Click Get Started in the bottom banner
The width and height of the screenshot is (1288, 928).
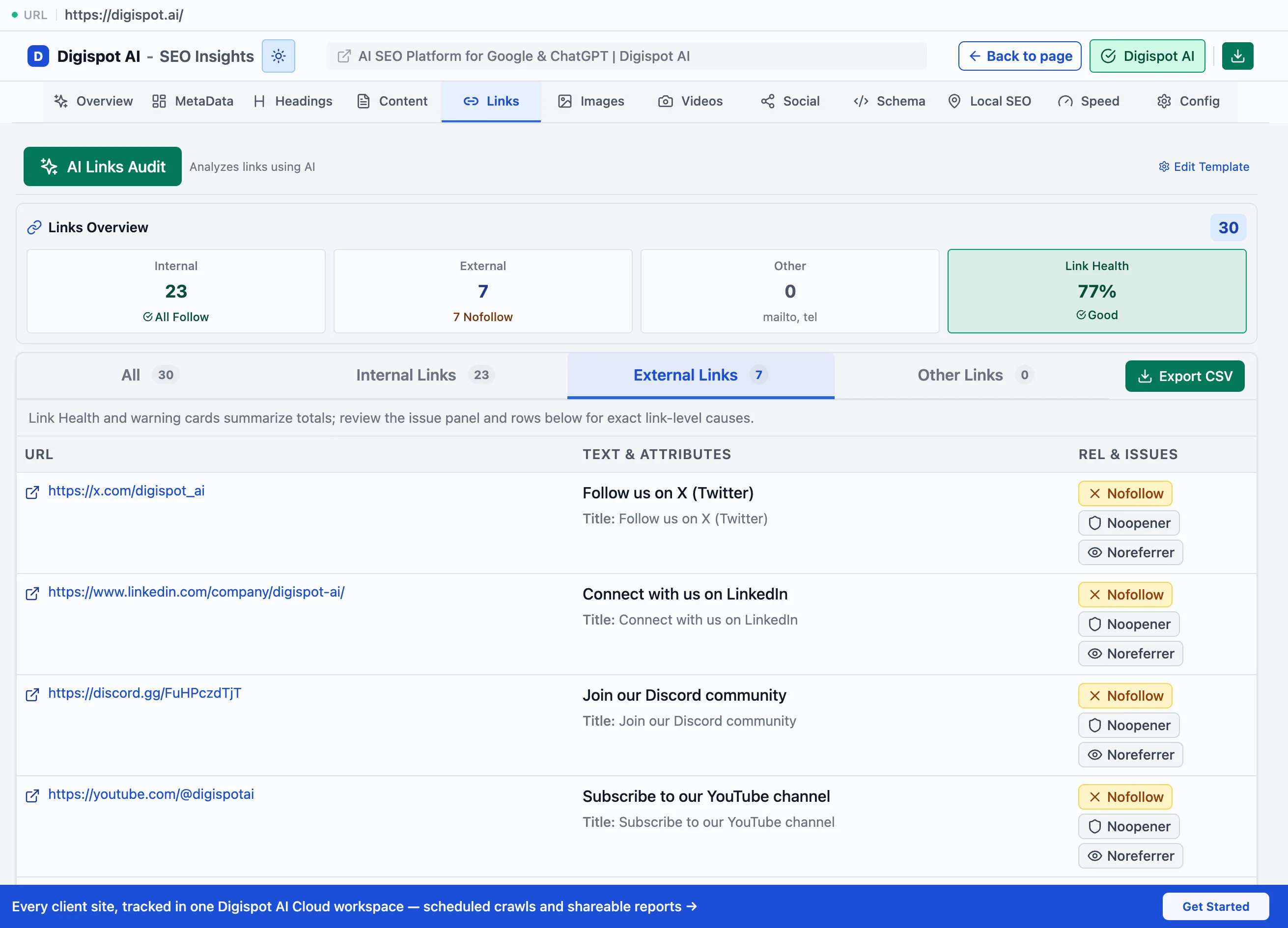[x=1215, y=906]
